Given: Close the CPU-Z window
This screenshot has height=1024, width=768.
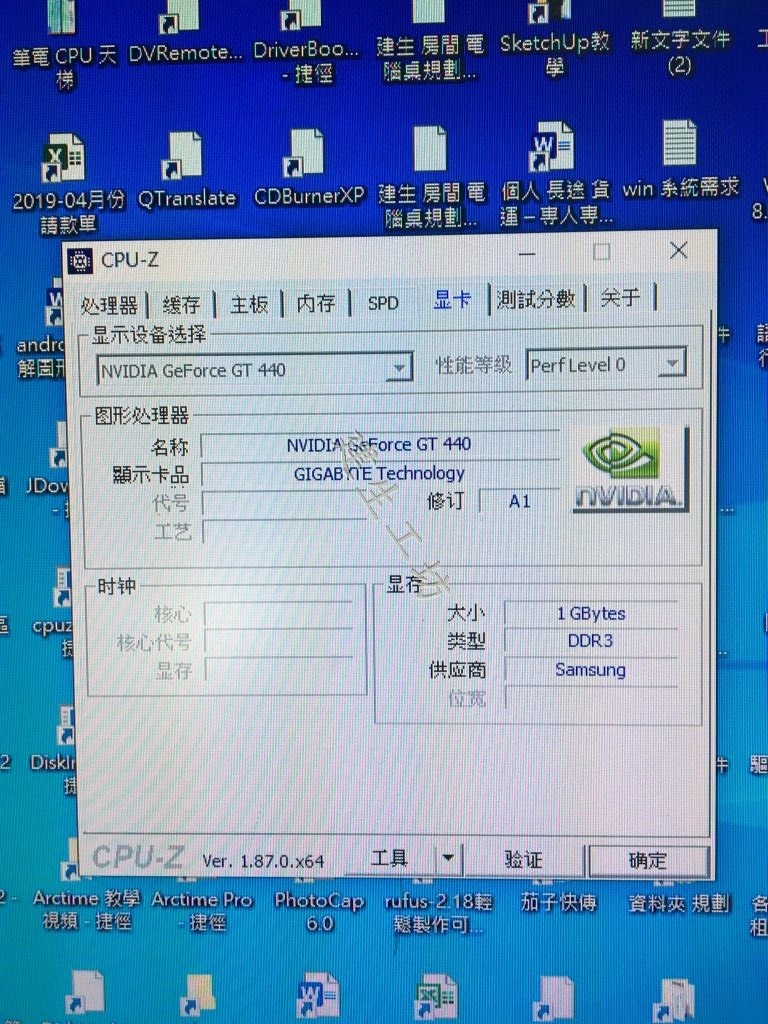Looking at the screenshot, I should tap(679, 250).
